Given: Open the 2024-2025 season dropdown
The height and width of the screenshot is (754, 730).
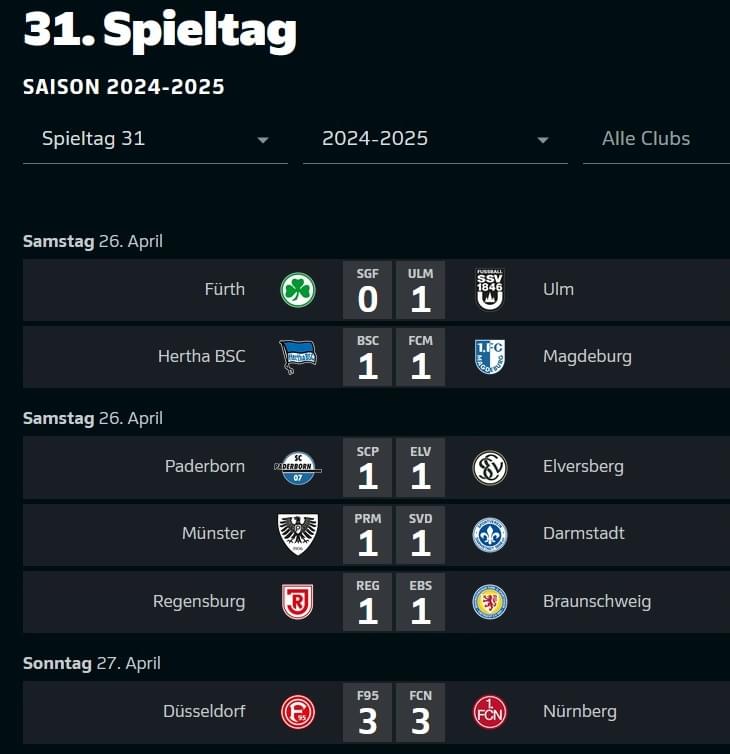Looking at the screenshot, I should pyautogui.click(x=435, y=139).
